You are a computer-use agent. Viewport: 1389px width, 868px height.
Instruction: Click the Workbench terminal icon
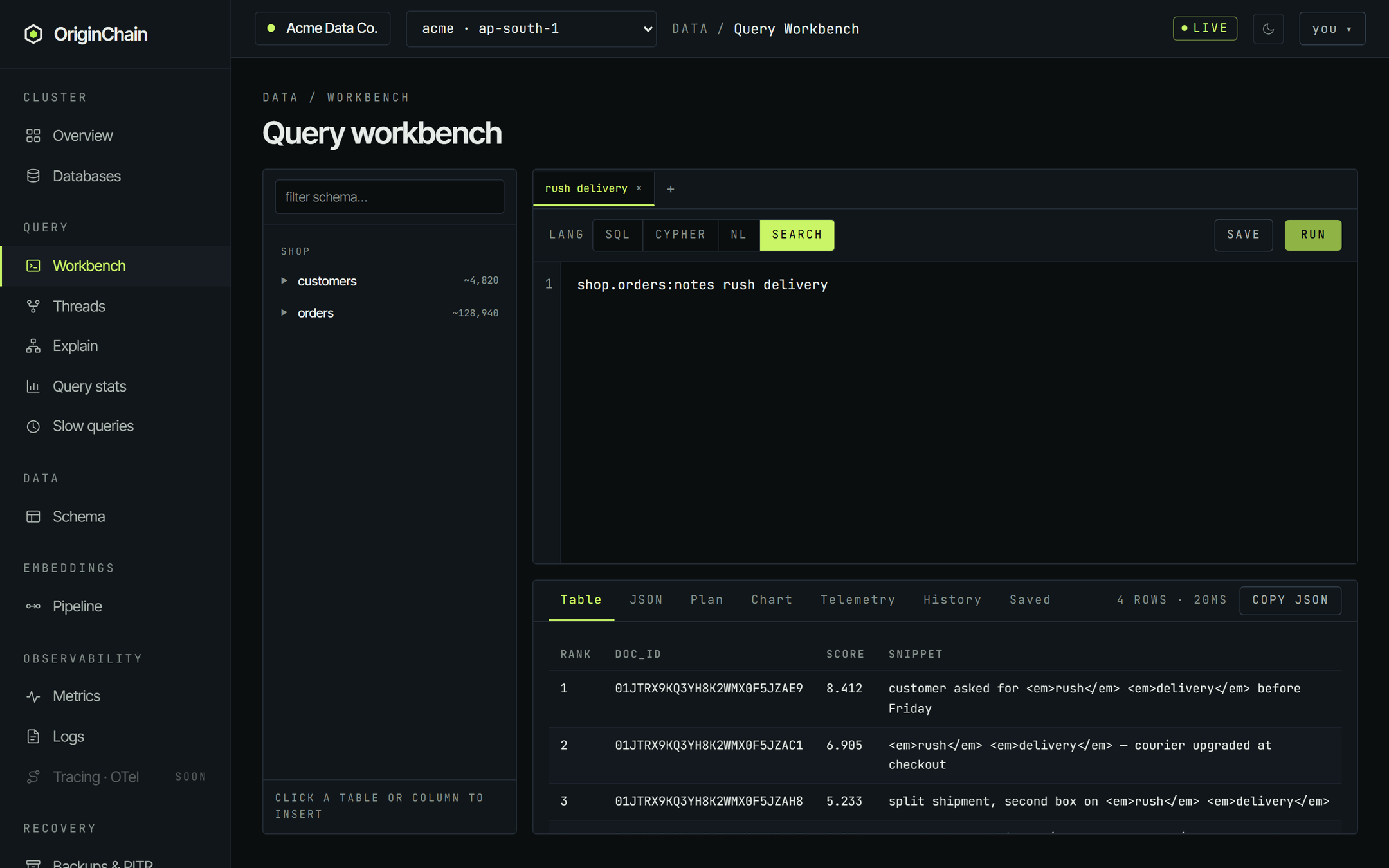click(x=33, y=266)
